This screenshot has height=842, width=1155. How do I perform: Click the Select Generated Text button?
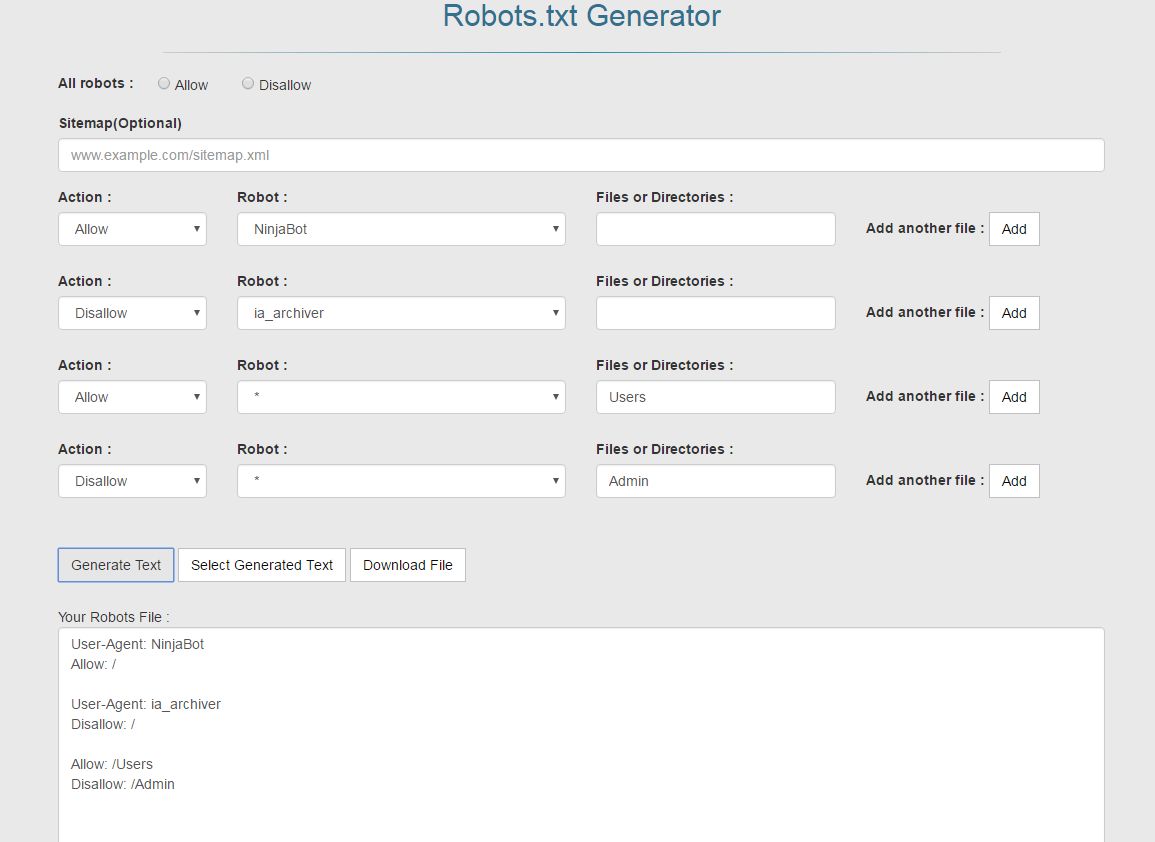(262, 565)
